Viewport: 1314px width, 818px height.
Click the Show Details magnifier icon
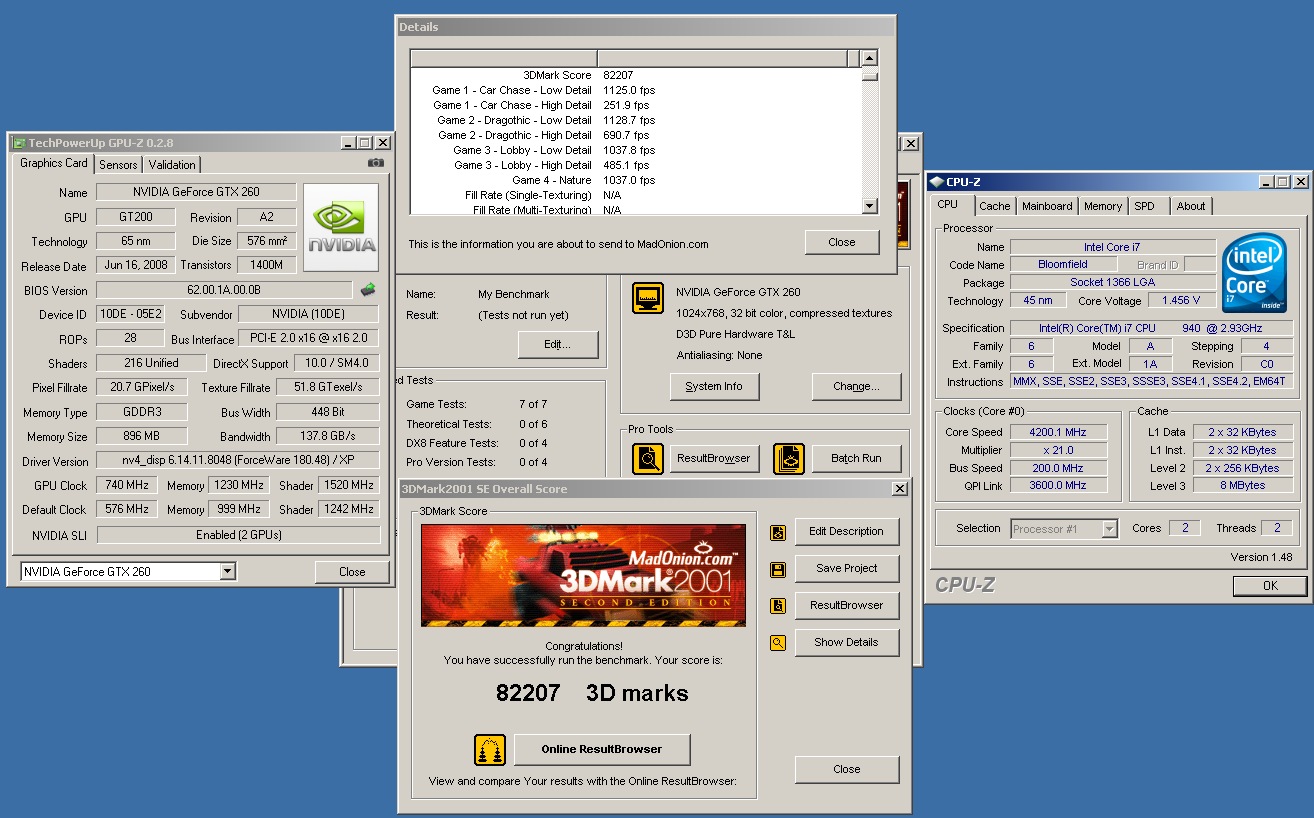778,643
